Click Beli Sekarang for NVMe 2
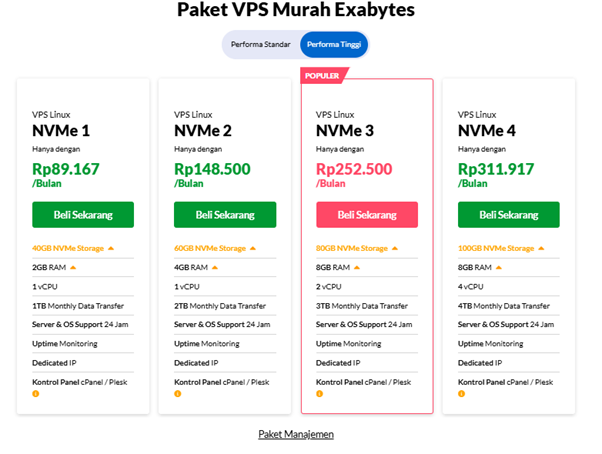Viewport: 602px width, 454px height. [225, 215]
